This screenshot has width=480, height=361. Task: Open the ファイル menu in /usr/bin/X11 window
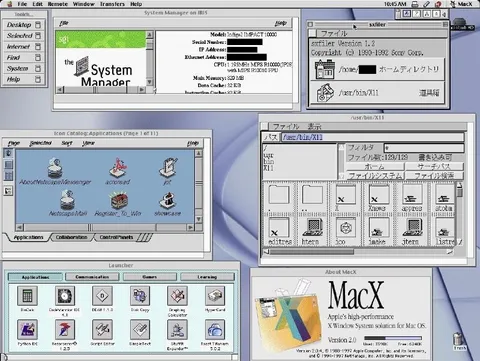(x=286, y=126)
